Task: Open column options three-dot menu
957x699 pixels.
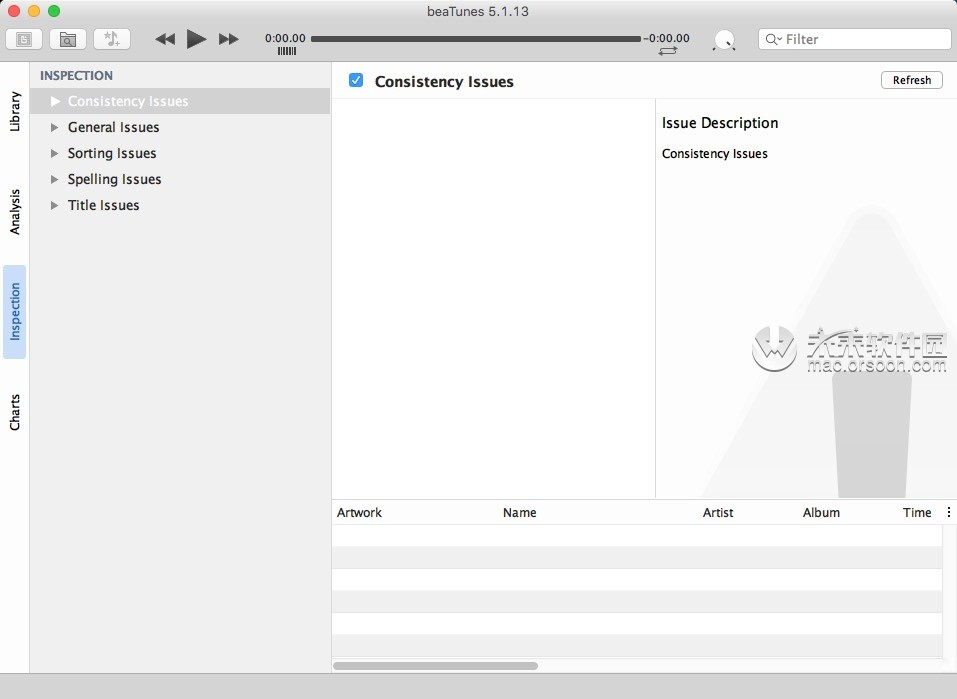Action: coord(948,512)
